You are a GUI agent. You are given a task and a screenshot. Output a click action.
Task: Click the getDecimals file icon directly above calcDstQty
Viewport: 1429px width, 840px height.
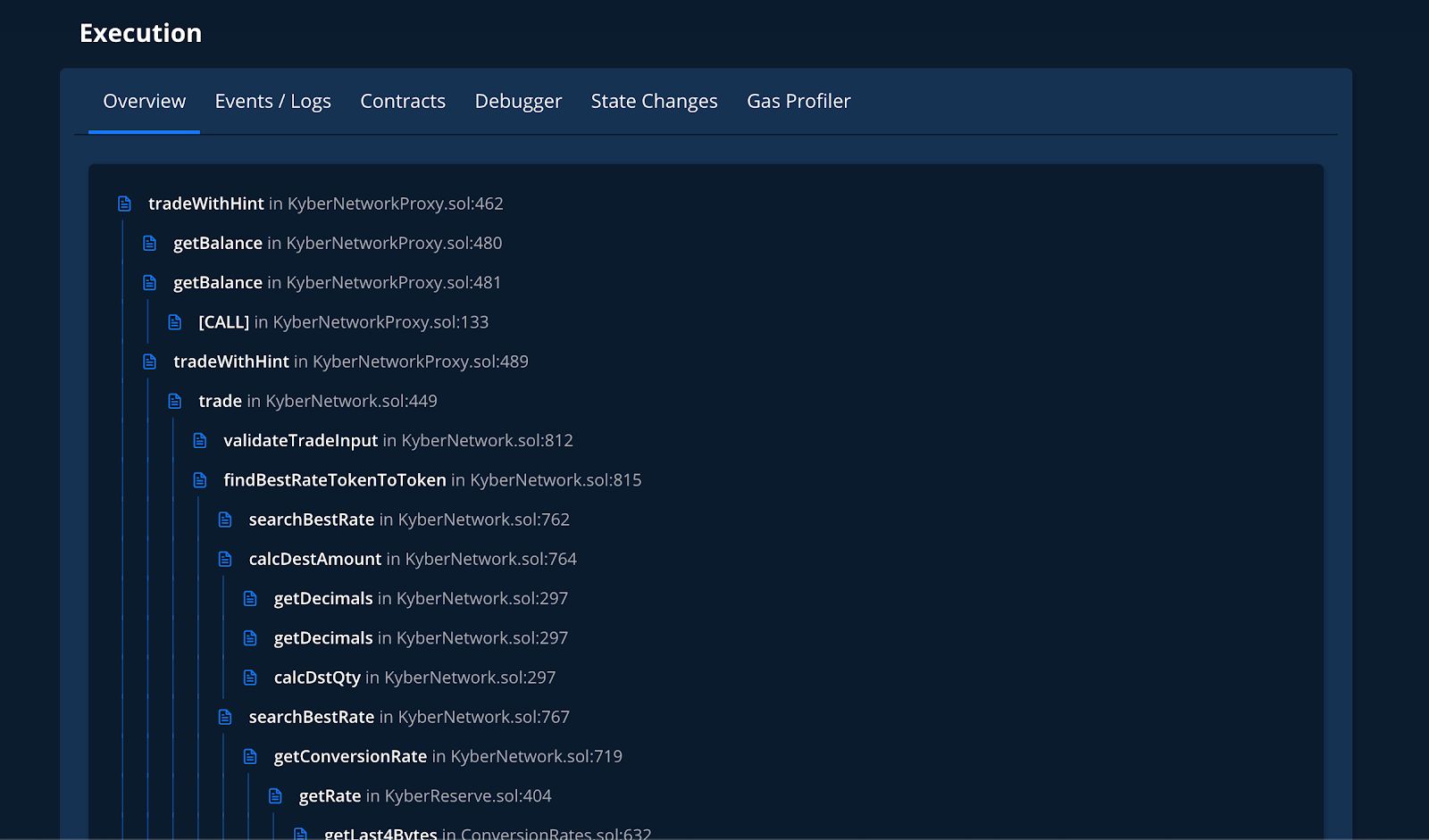pyautogui.click(x=250, y=638)
